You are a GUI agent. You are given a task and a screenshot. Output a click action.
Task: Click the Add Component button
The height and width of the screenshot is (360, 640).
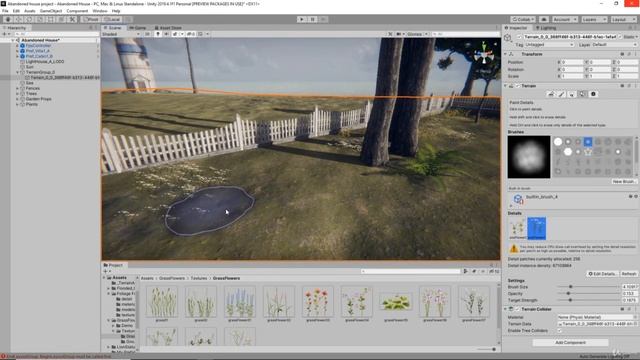(x=570, y=342)
